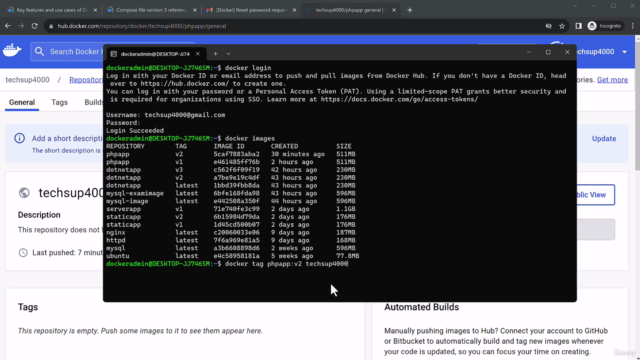Click the serverapp repository row in terminal

coord(231,209)
